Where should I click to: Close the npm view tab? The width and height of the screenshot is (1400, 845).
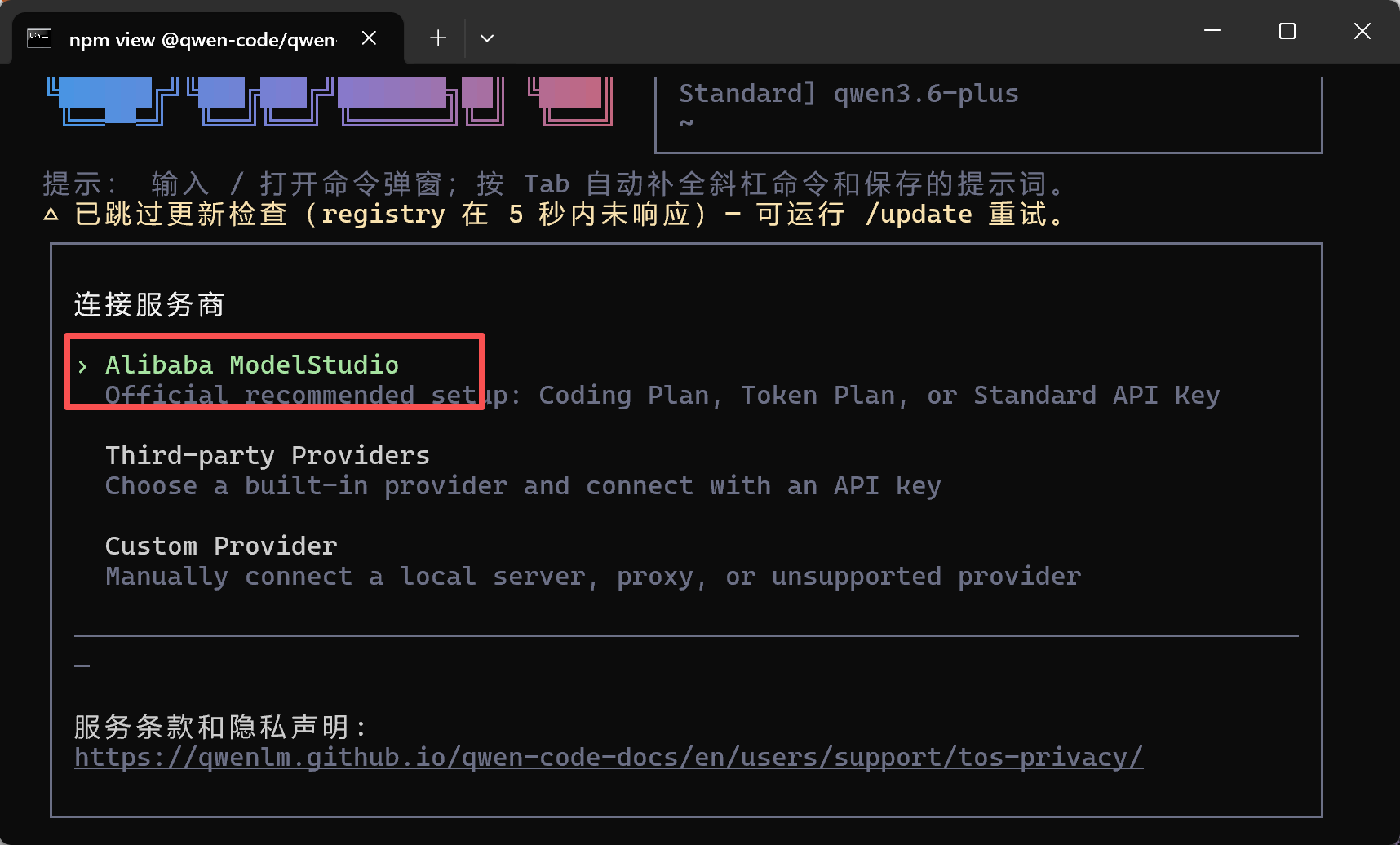pyautogui.click(x=369, y=38)
